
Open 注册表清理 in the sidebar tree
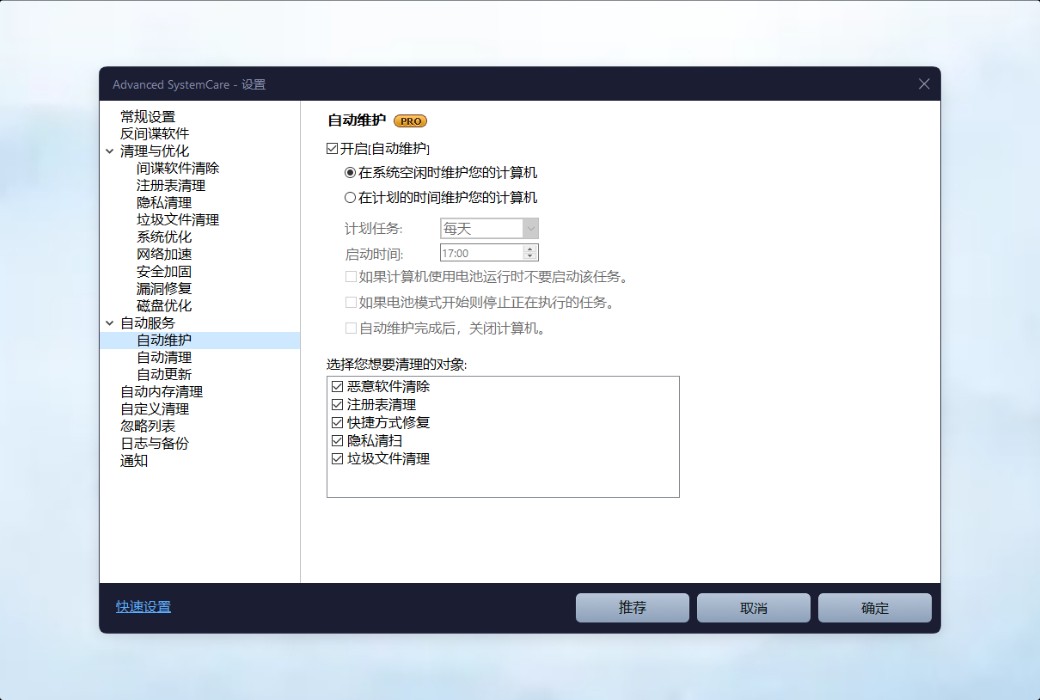click(x=171, y=186)
